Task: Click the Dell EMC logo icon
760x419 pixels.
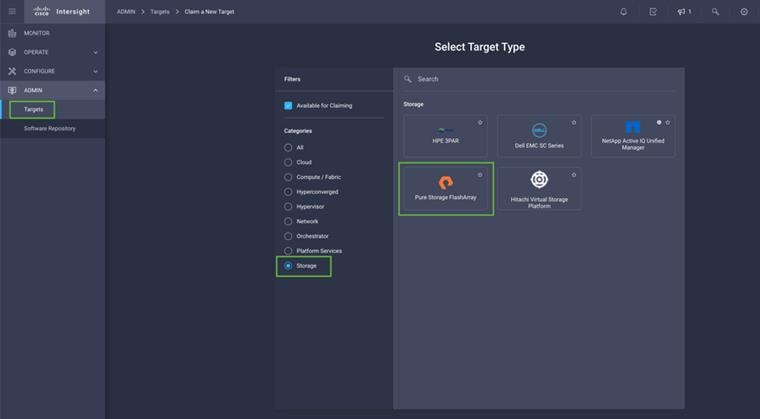Action: coord(539,130)
